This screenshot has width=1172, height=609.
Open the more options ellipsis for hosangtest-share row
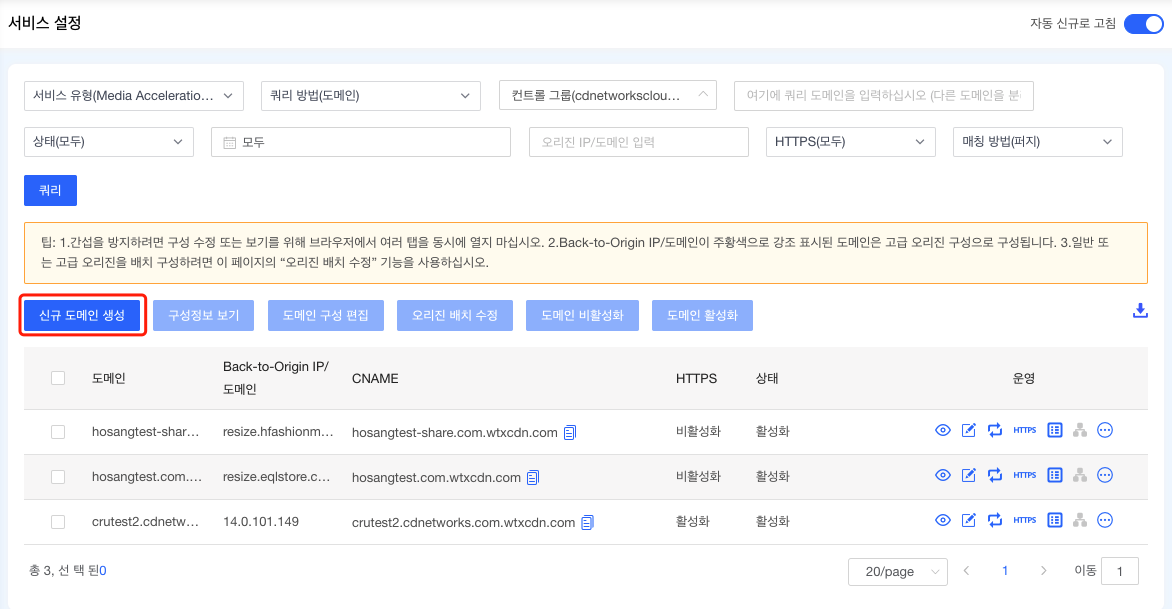click(1105, 431)
